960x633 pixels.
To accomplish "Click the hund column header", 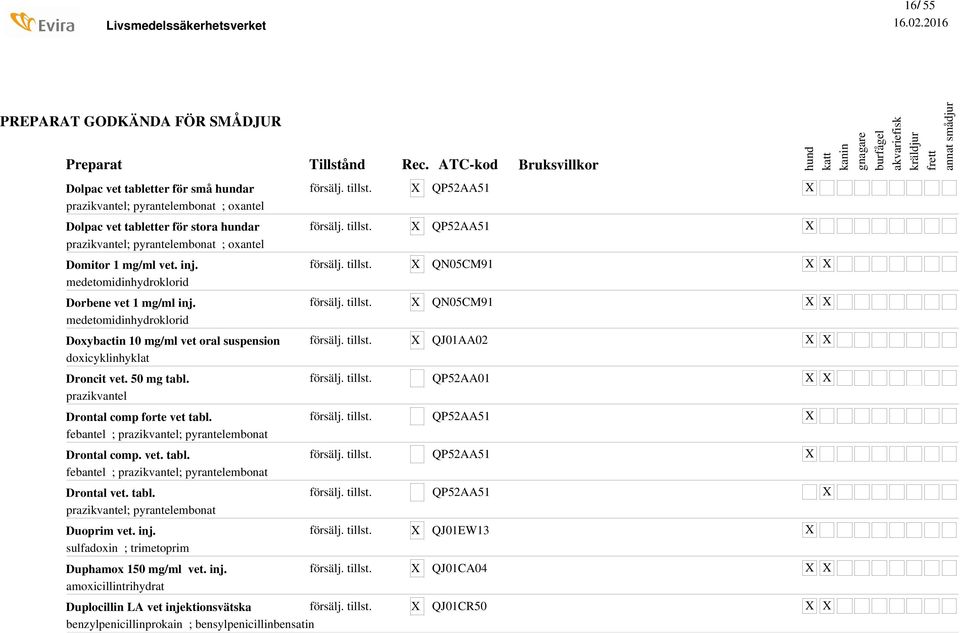I will (x=809, y=158).
